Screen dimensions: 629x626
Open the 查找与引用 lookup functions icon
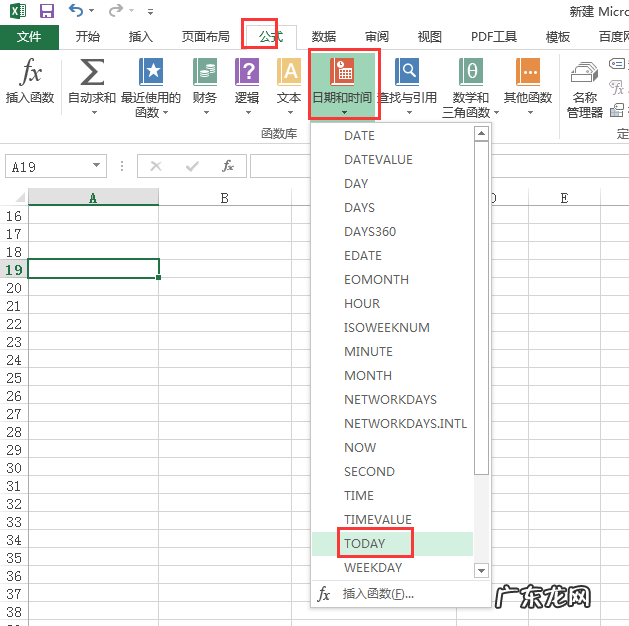click(x=407, y=72)
